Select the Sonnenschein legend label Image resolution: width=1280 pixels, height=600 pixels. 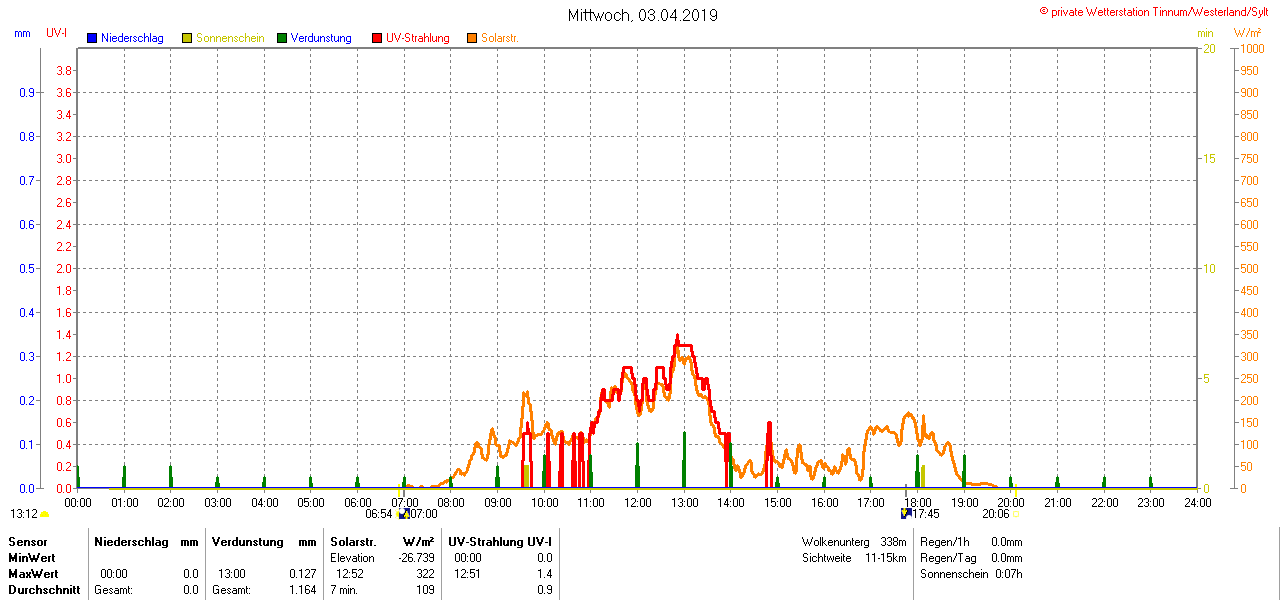click(x=230, y=38)
